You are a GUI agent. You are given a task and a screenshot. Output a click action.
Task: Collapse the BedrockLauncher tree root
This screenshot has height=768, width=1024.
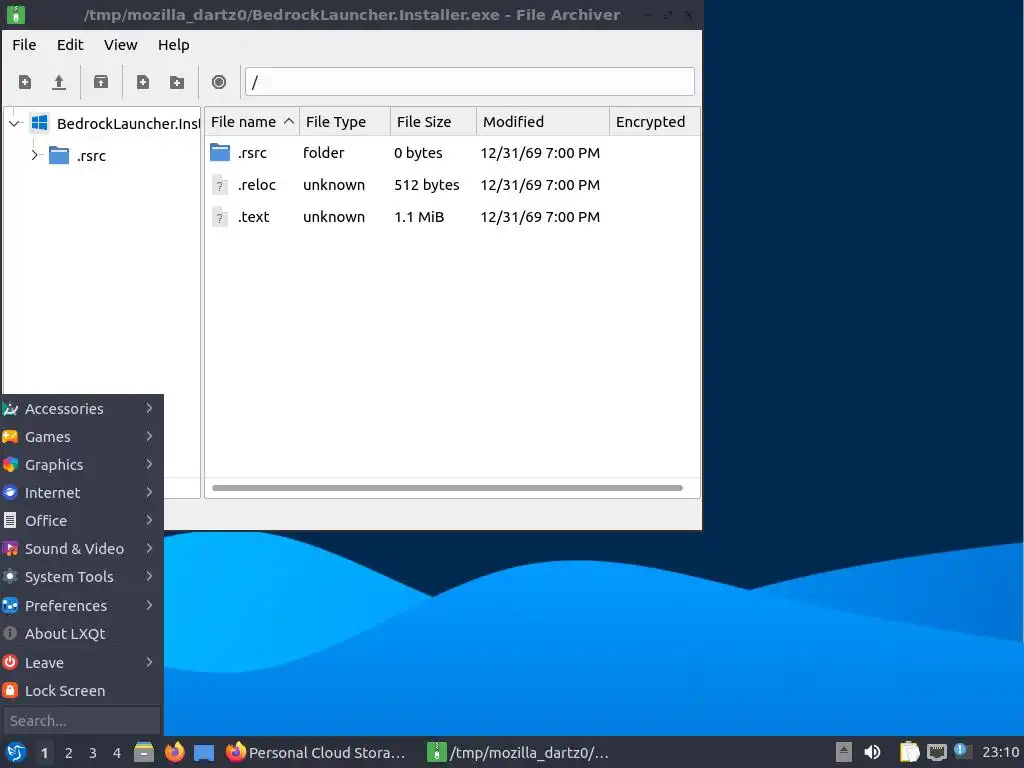tap(14, 123)
